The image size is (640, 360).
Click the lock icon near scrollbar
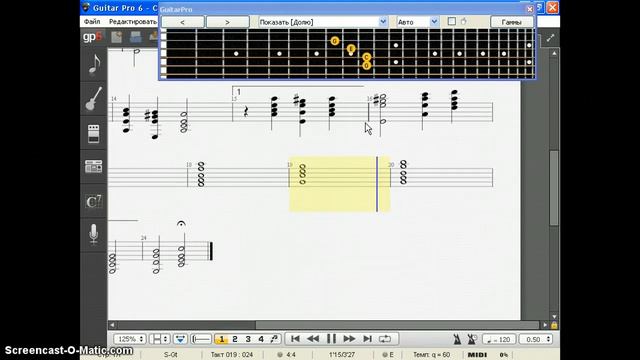554,325
